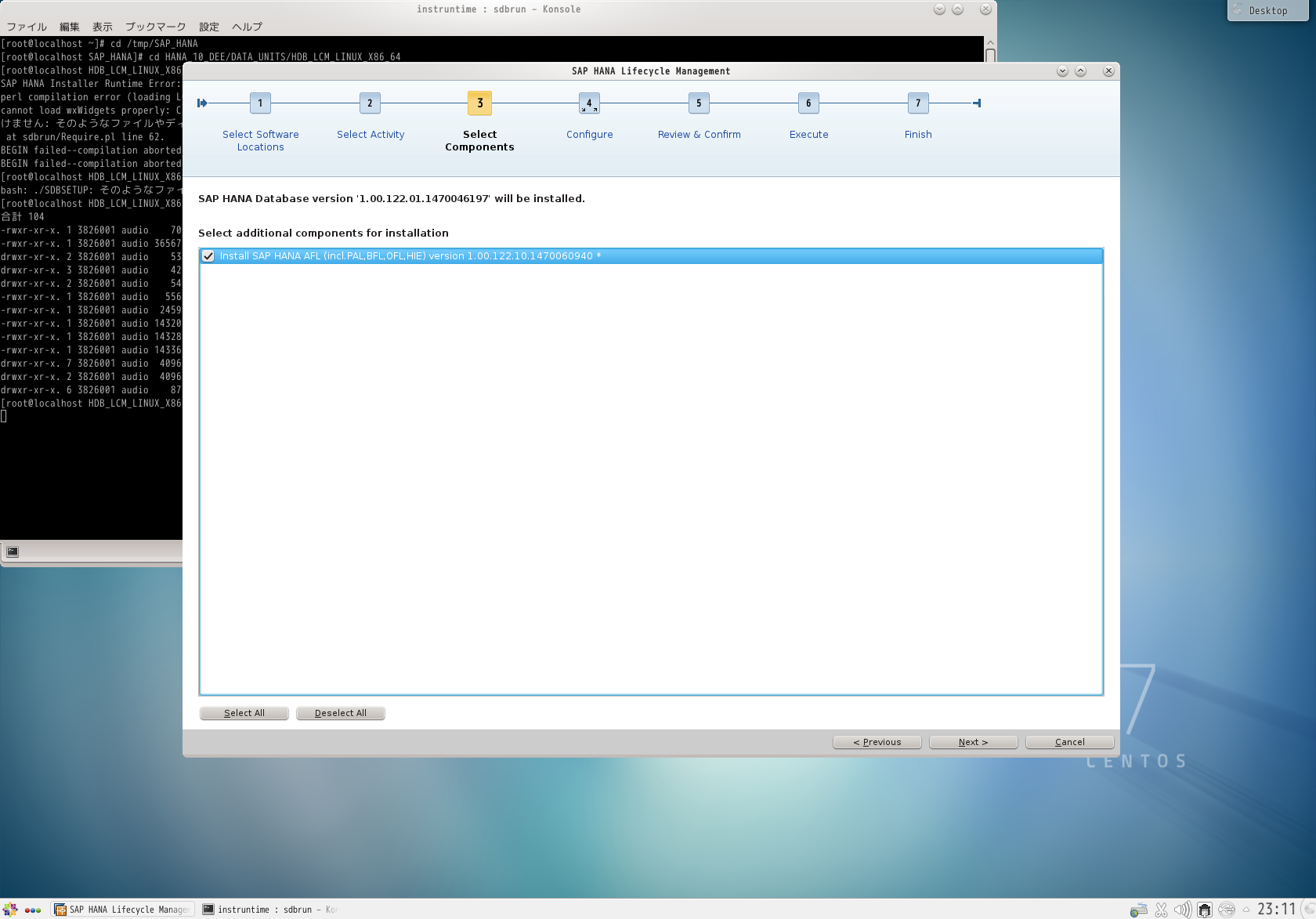The height and width of the screenshot is (919, 1316).
Task: Open CentOS application launcher menu
Action: point(10,910)
